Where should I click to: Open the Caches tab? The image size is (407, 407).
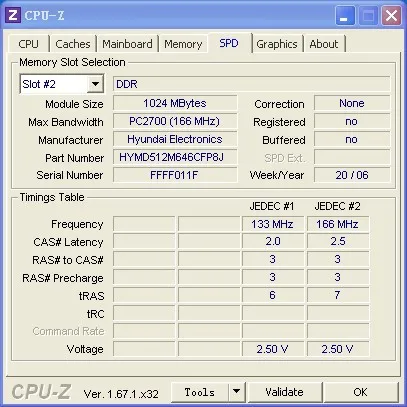[x=73, y=44]
